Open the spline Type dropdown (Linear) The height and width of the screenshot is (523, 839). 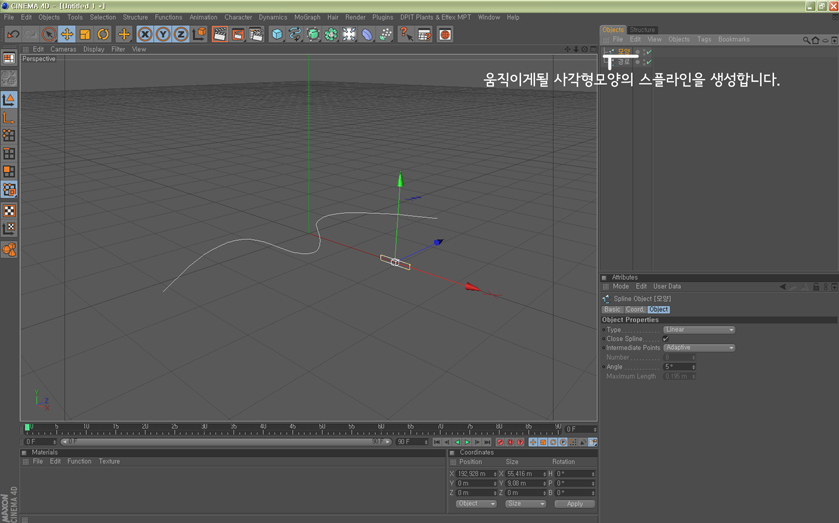pos(699,330)
